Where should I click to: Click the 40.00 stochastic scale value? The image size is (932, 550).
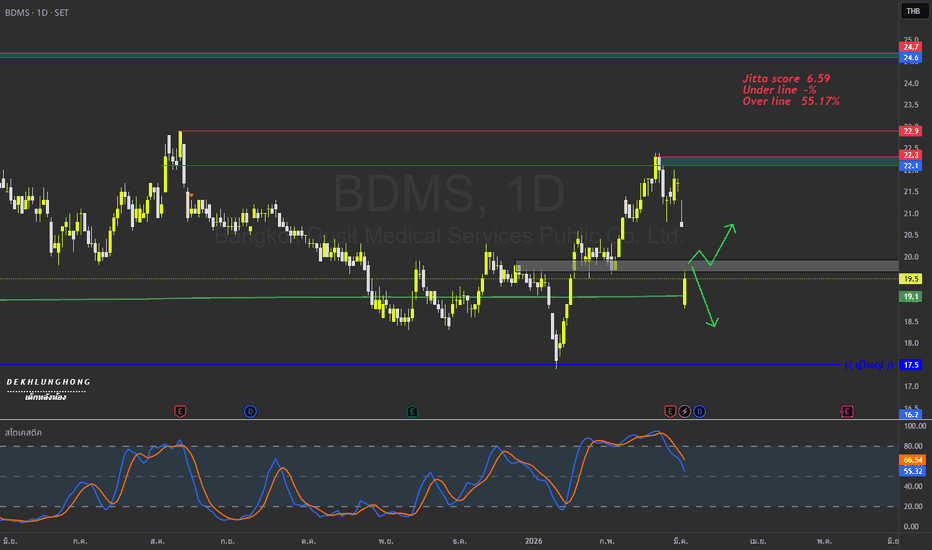coord(913,486)
